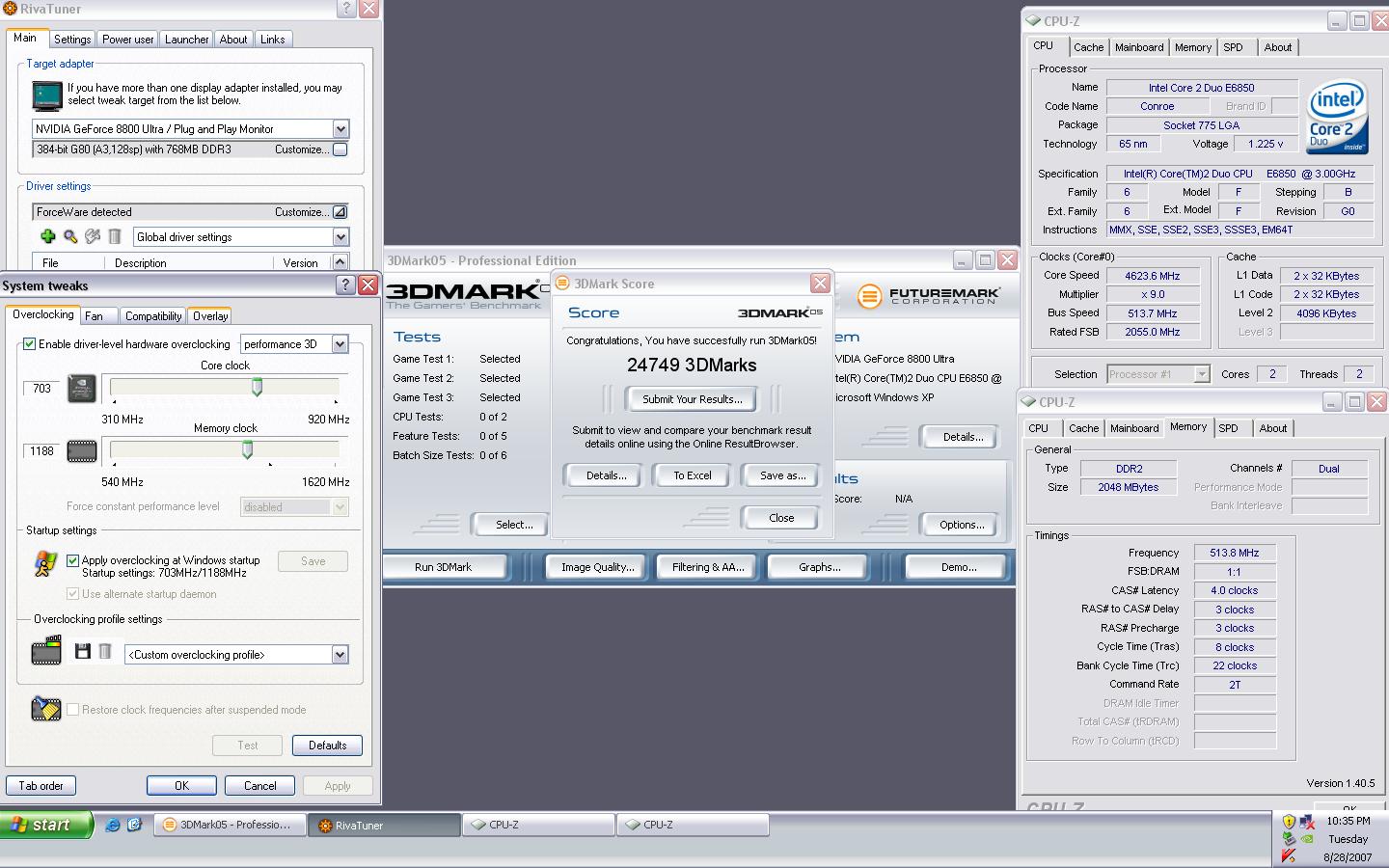This screenshot has width=1389, height=868.
Task: Click the memory chip icon beside Memory clock
Action: click(x=82, y=451)
